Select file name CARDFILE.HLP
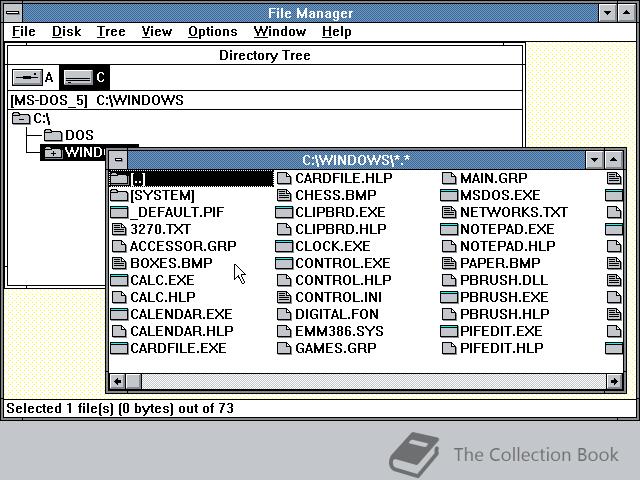 [344, 178]
